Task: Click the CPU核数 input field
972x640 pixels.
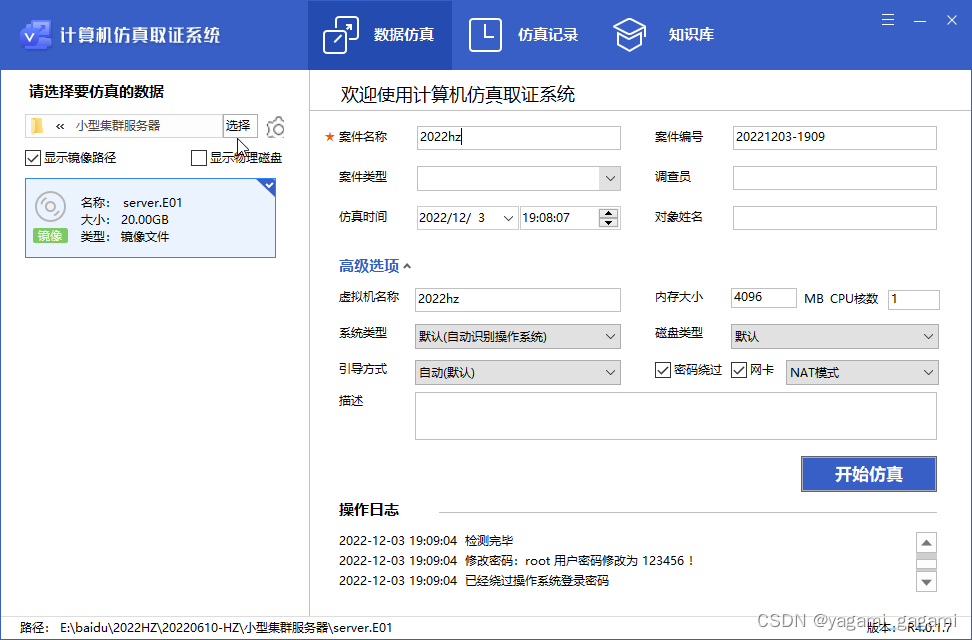Action: tap(914, 300)
